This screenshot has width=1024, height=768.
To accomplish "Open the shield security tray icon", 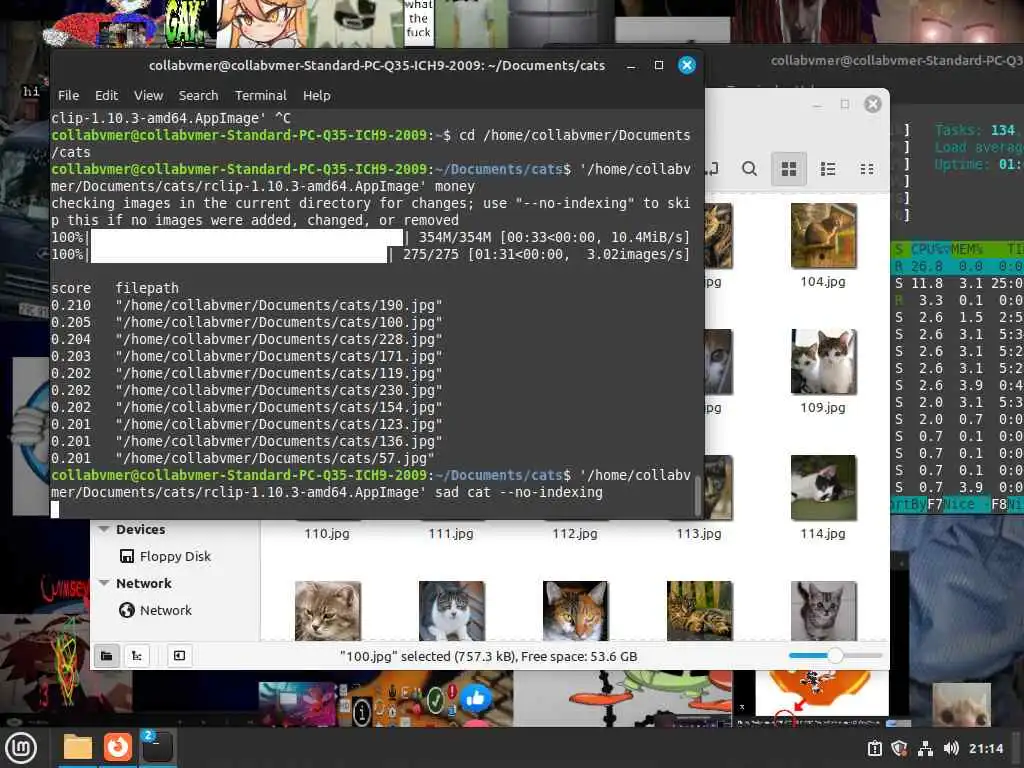I will (899, 749).
